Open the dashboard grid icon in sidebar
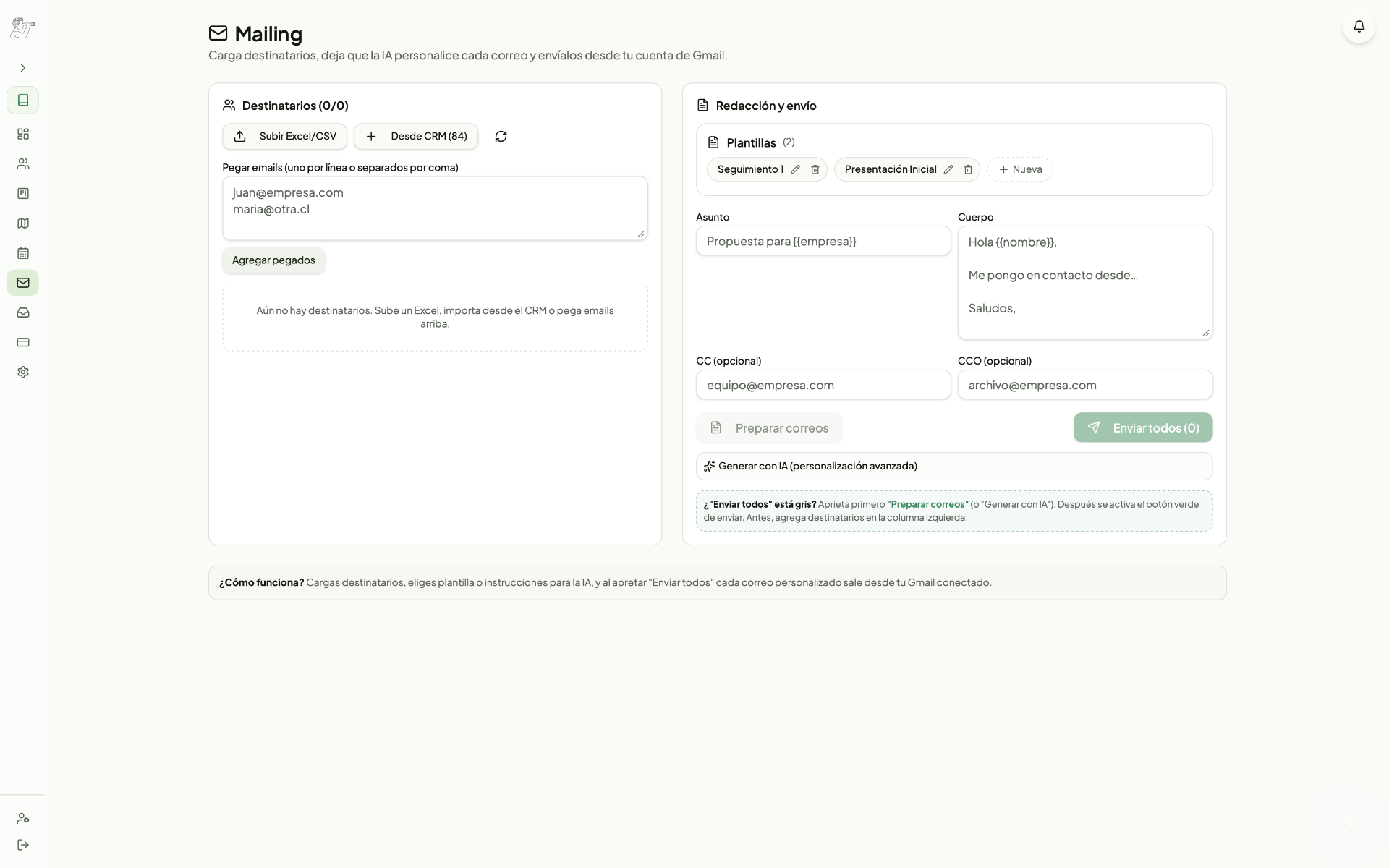The height and width of the screenshot is (868, 1389). pos(23,134)
